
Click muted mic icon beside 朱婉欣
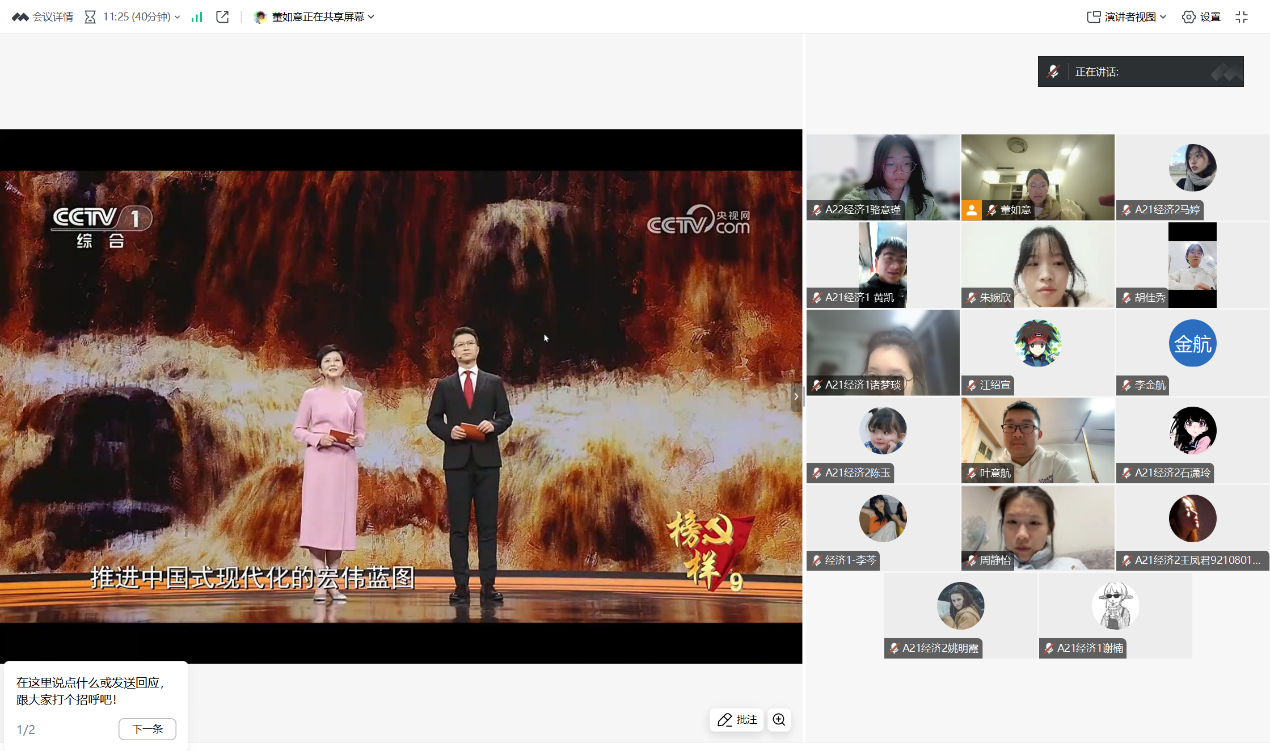971,298
